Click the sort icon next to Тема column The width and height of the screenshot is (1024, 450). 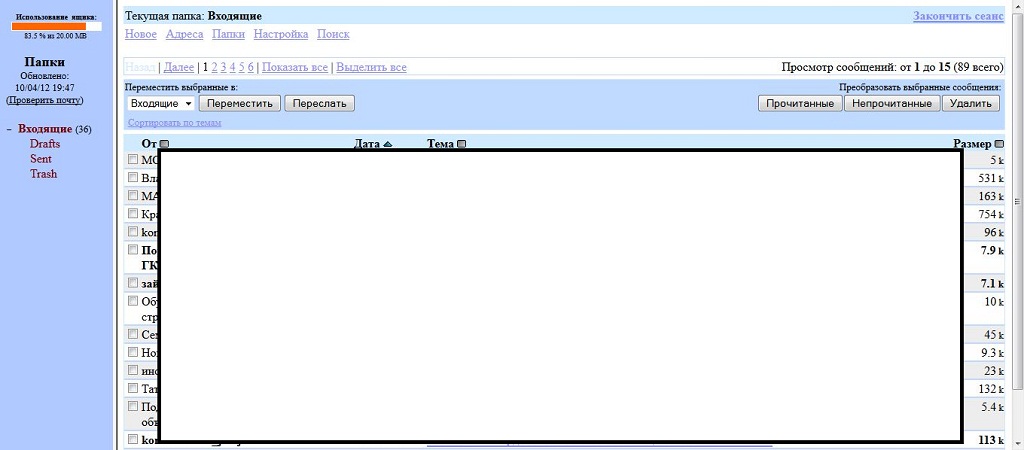click(x=461, y=144)
